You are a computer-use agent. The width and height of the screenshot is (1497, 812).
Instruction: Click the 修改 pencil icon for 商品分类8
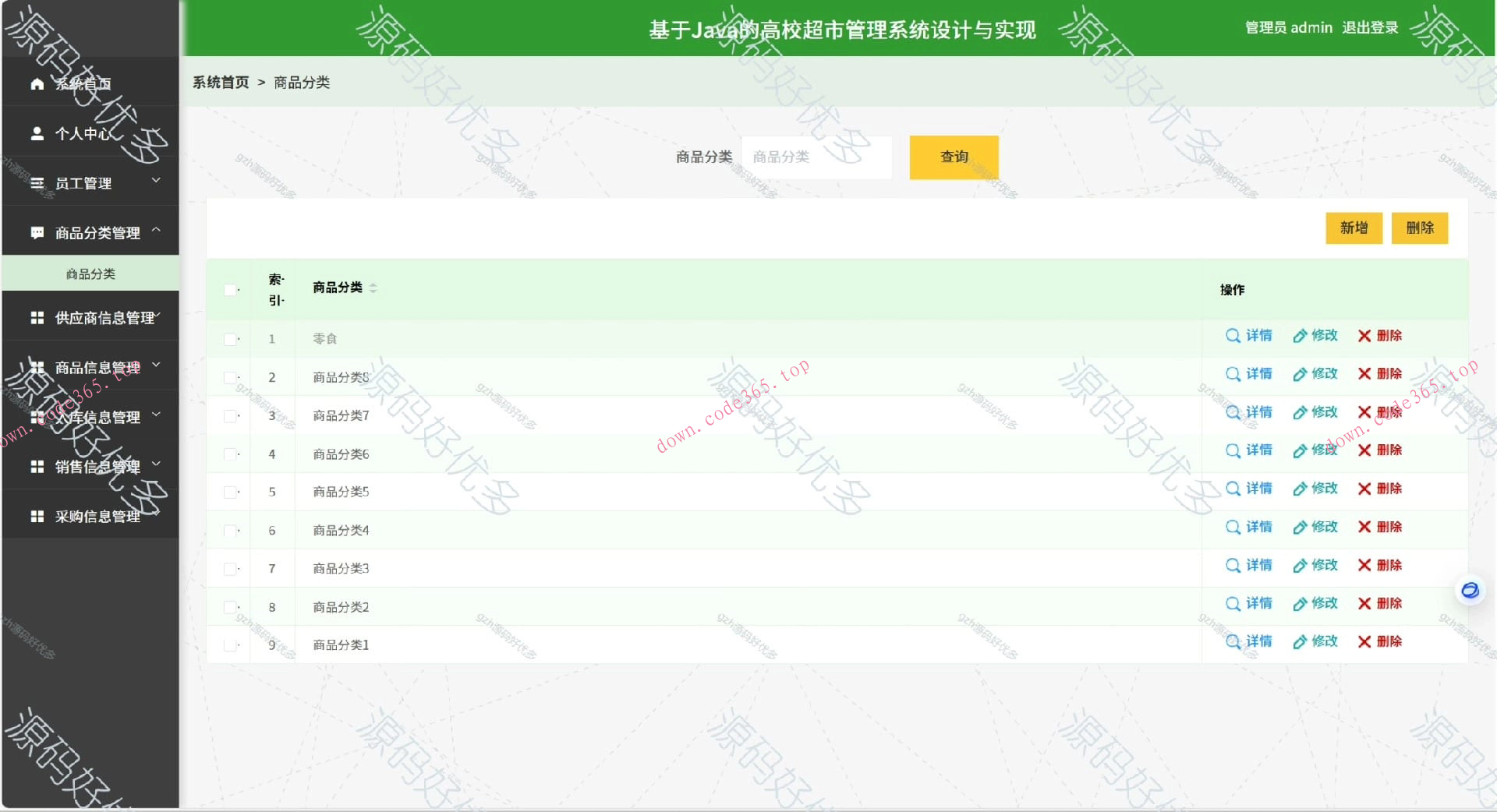1298,374
